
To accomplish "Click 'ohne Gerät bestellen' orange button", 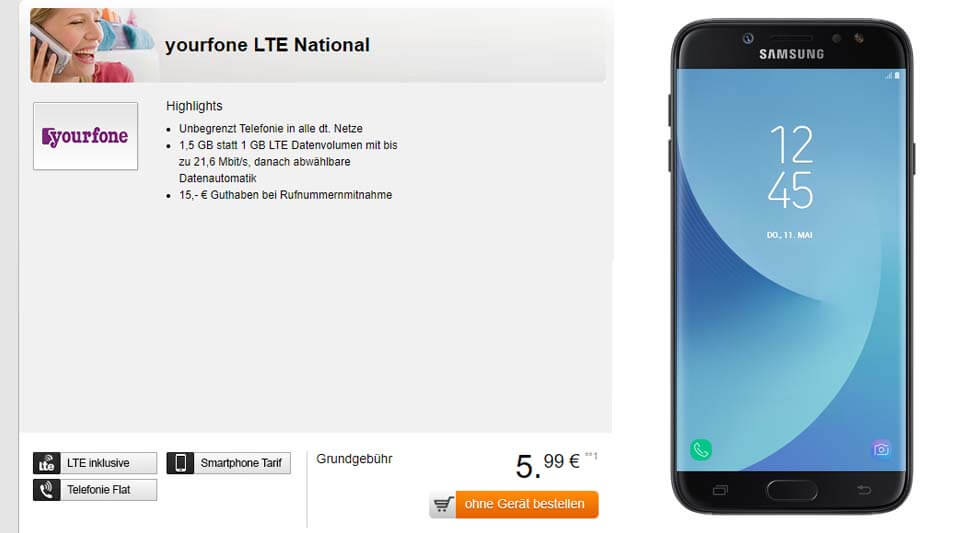I will click(526, 504).
